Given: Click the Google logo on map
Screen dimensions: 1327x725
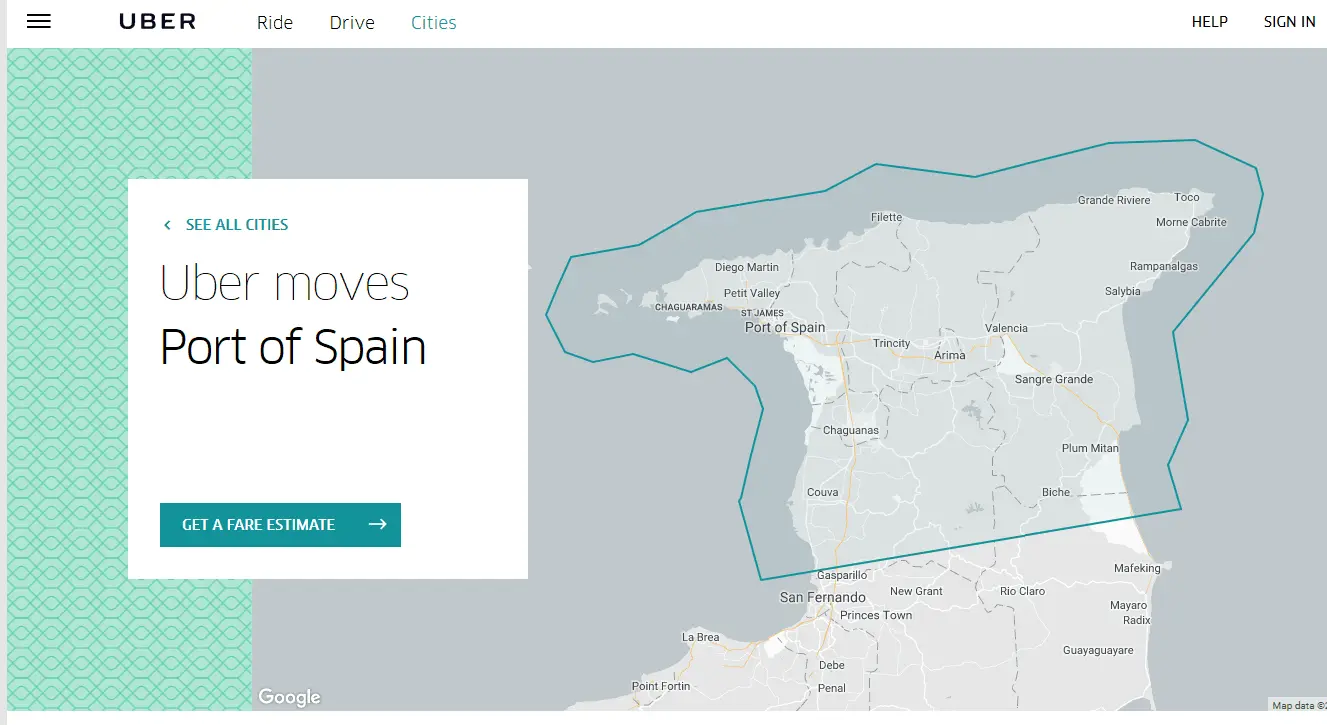Looking at the screenshot, I should [289, 697].
